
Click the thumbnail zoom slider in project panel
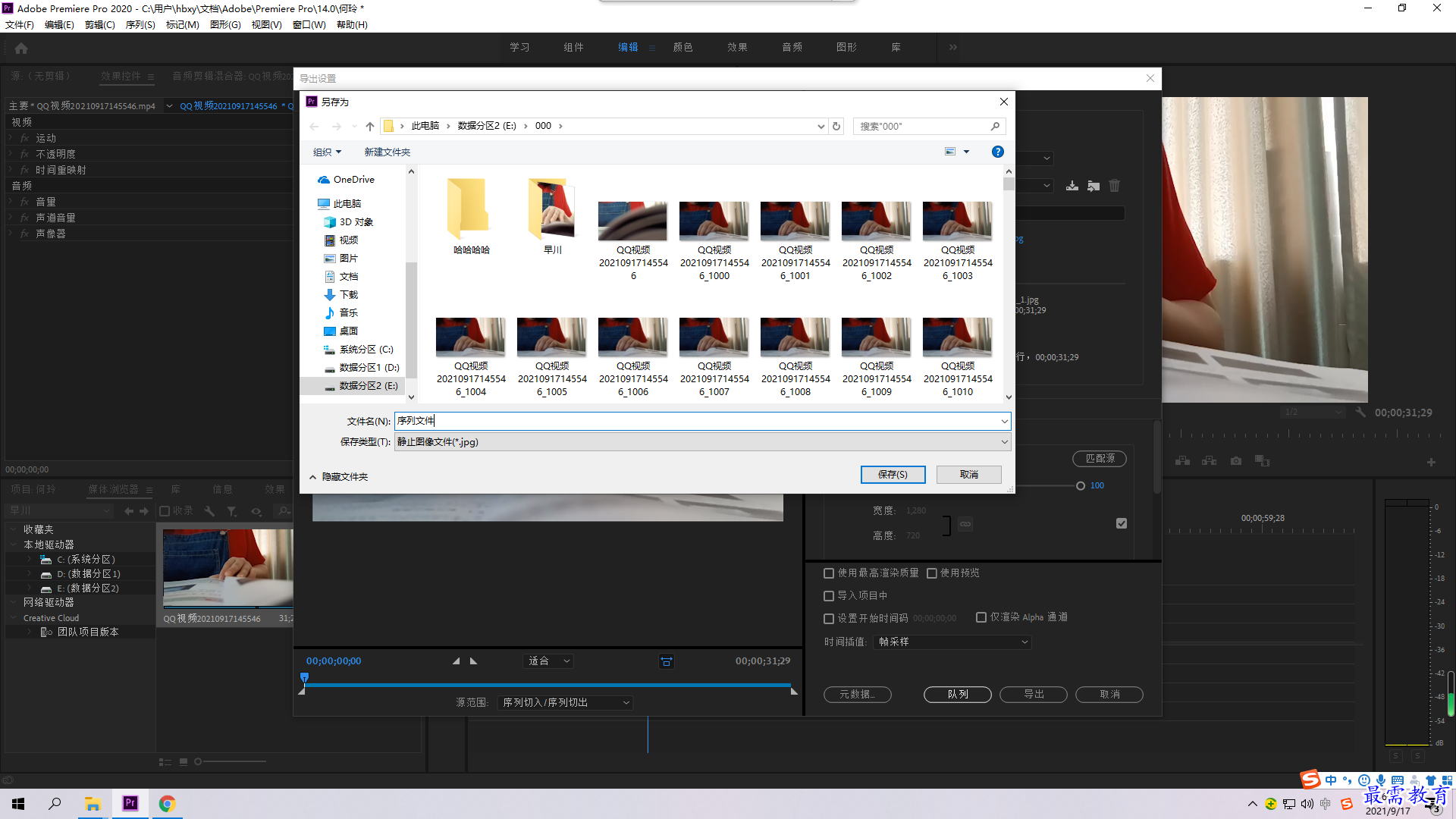tap(198, 761)
